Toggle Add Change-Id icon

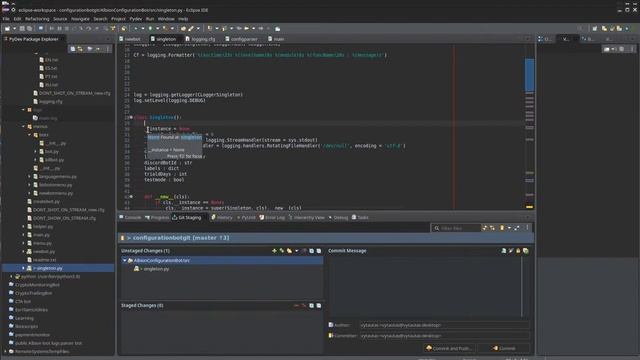point(526,251)
